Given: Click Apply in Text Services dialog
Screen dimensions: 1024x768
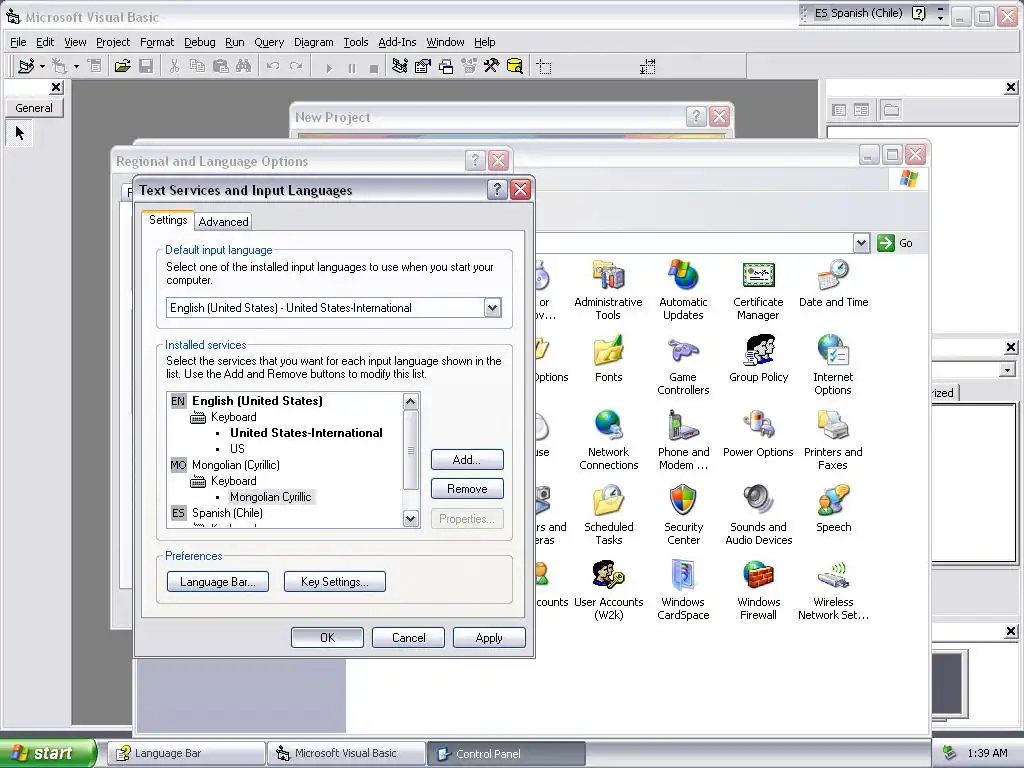Looking at the screenshot, I should [489, 638].
